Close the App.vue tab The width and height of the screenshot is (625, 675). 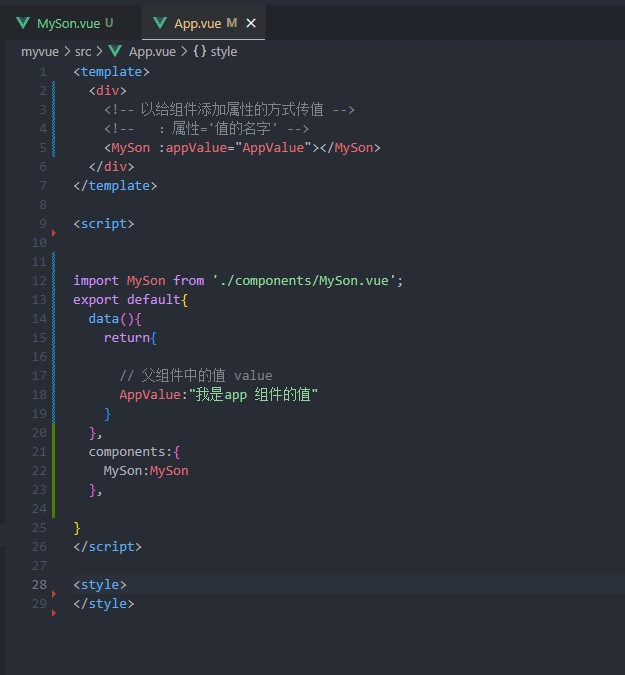point(251,22)
